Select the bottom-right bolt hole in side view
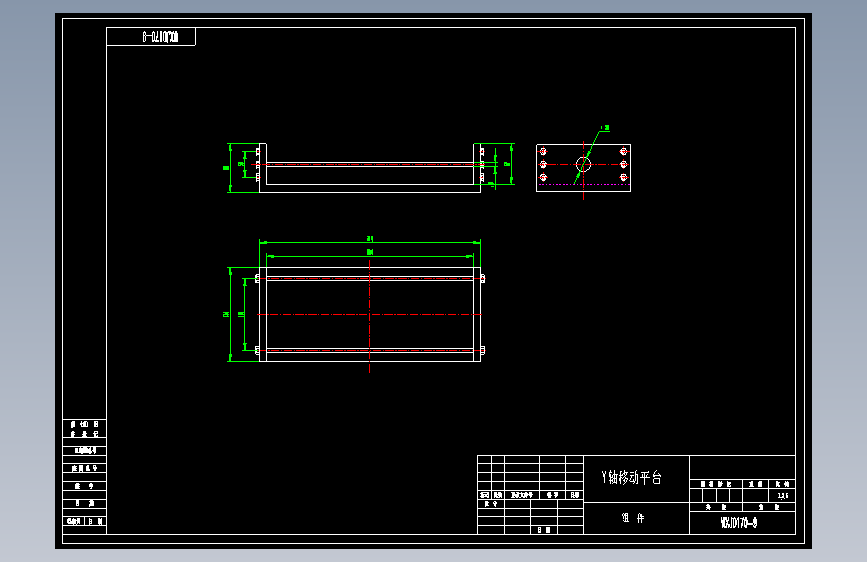This screenshot has height=562, width=867. [623, 178]
